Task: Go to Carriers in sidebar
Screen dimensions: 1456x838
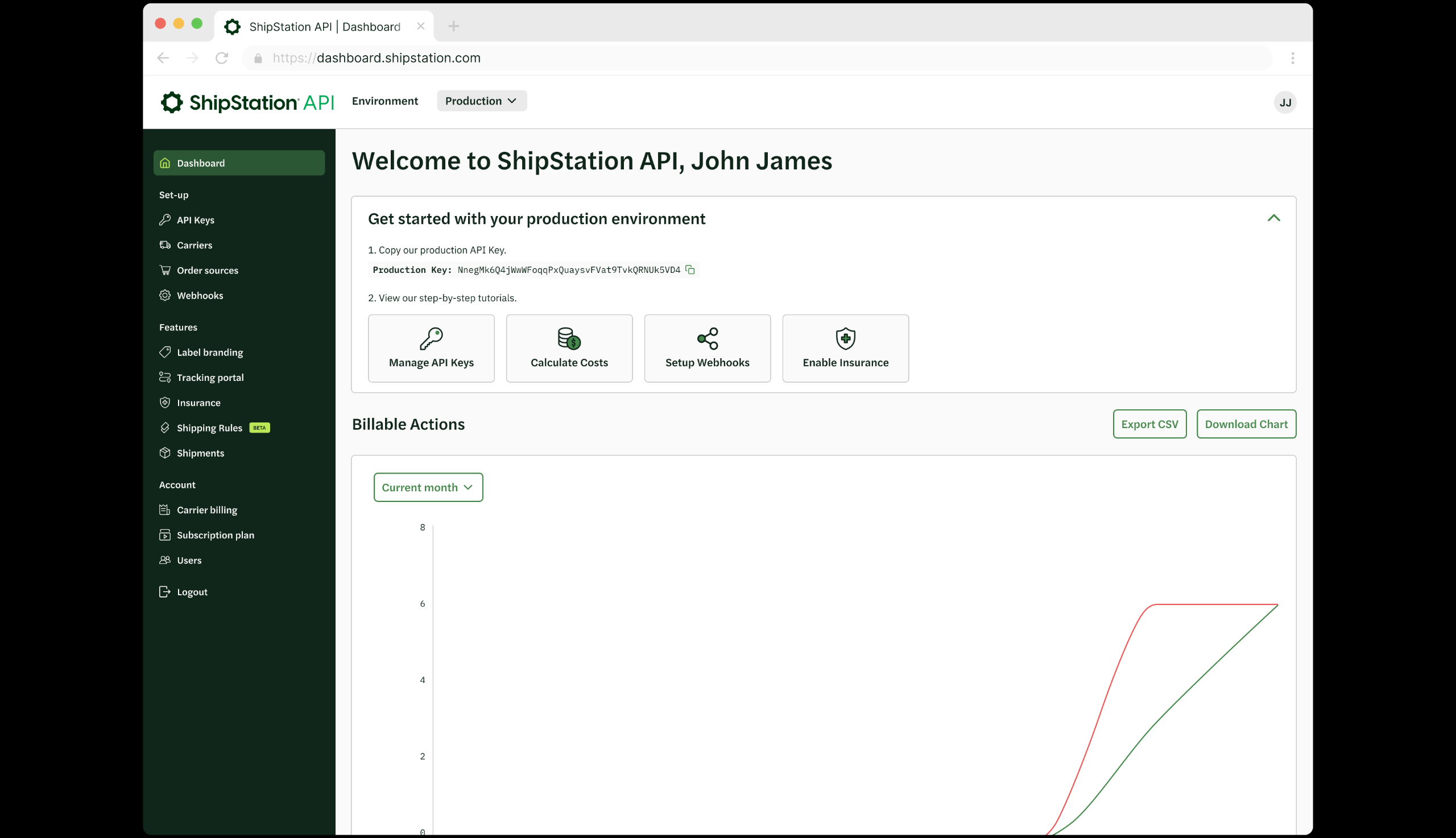Action: [x=195, y=245]
